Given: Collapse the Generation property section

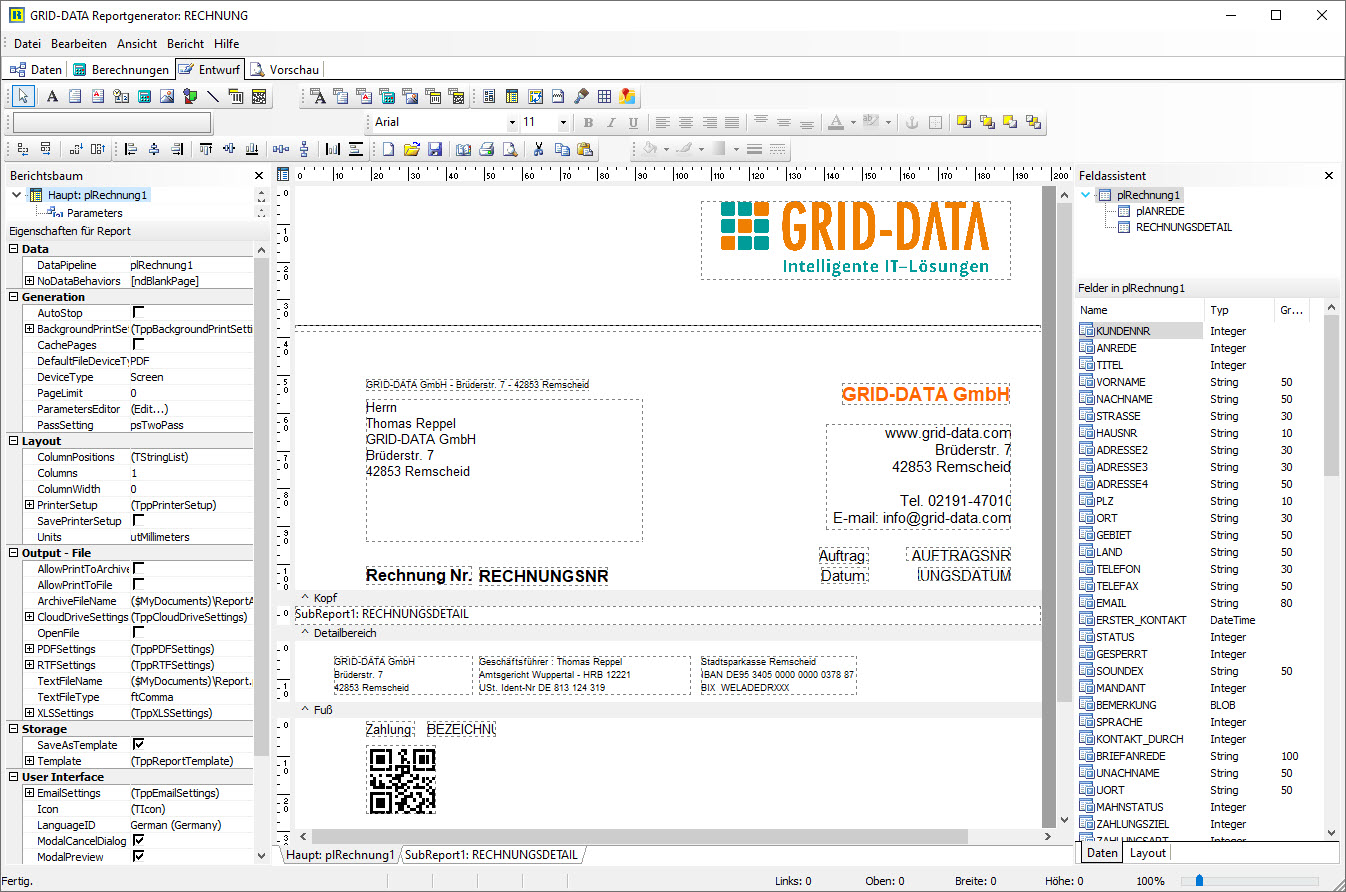Looking at the screenshot, I should pos(14,297).
